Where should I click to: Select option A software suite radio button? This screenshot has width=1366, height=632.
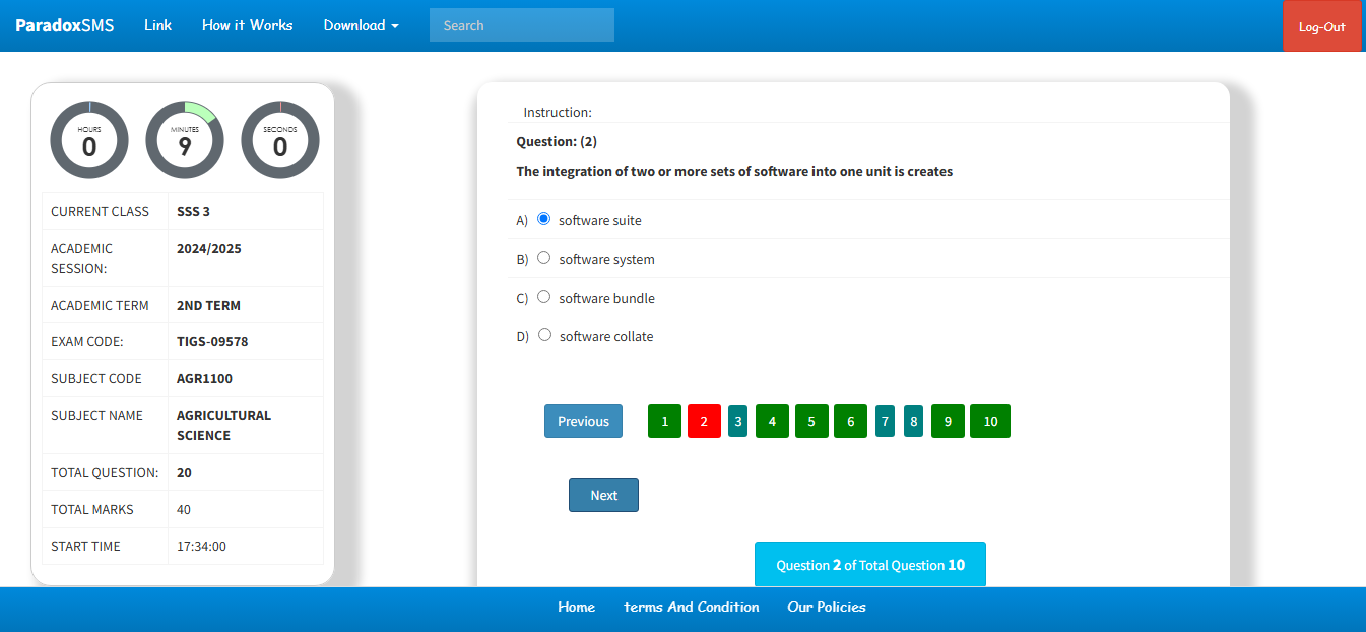point(544,219)
